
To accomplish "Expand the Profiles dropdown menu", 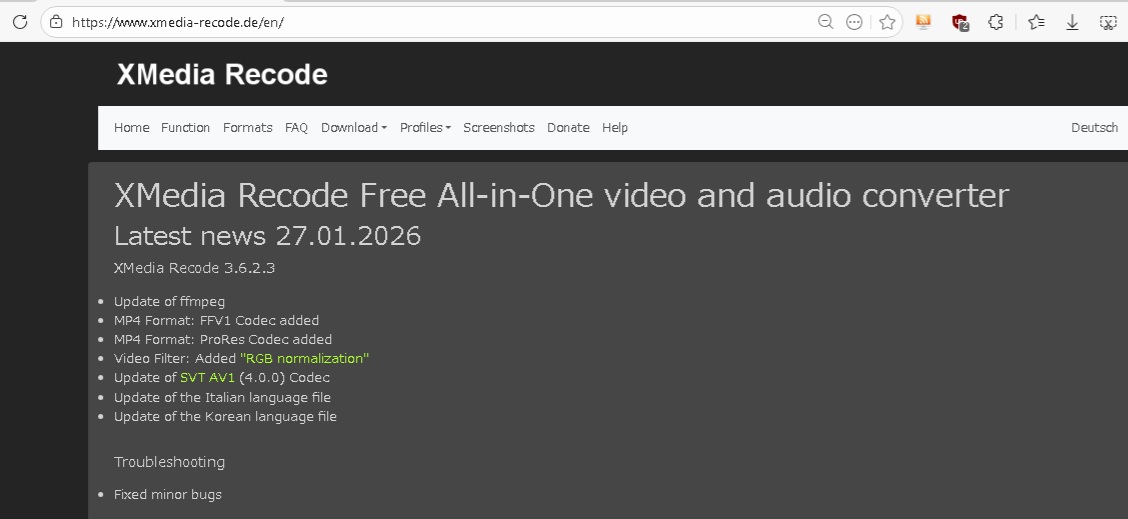I will click(425, 127).
